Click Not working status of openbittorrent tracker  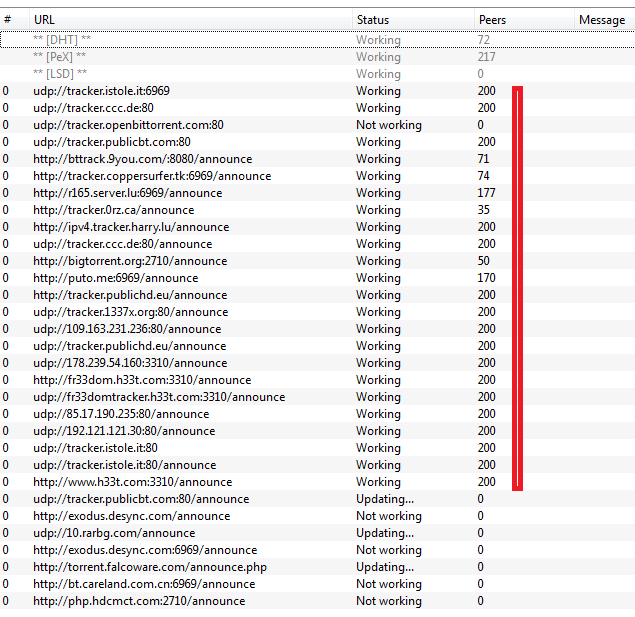tap(389, 125)
